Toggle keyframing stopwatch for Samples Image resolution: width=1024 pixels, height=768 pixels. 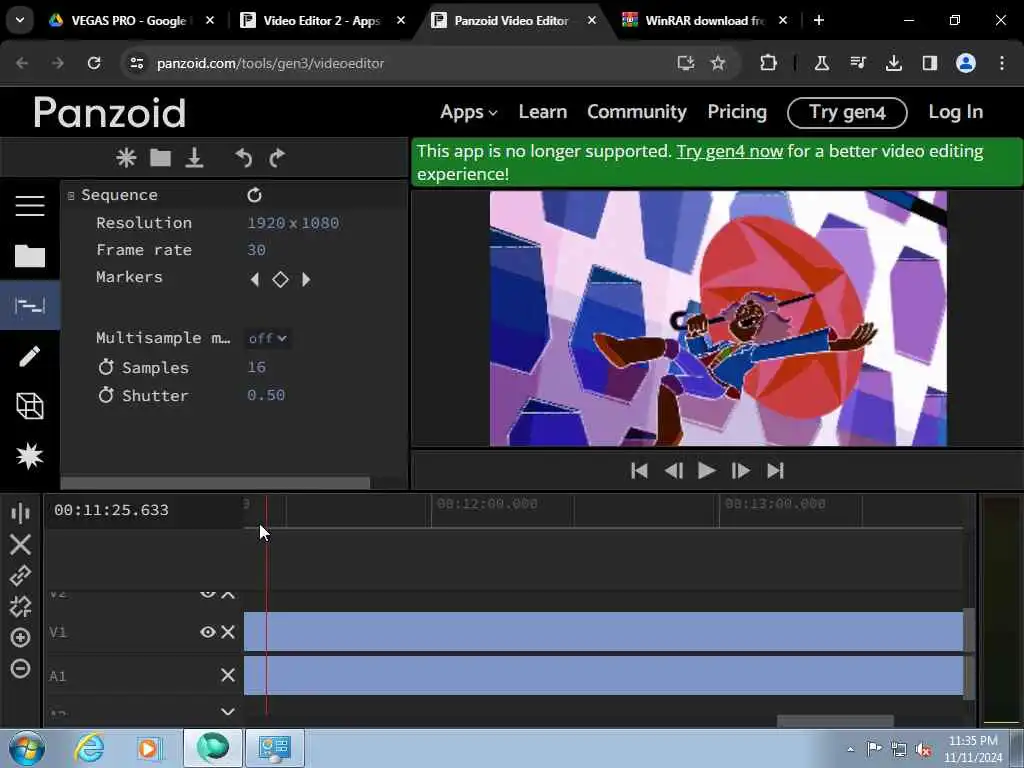point(106,367)
